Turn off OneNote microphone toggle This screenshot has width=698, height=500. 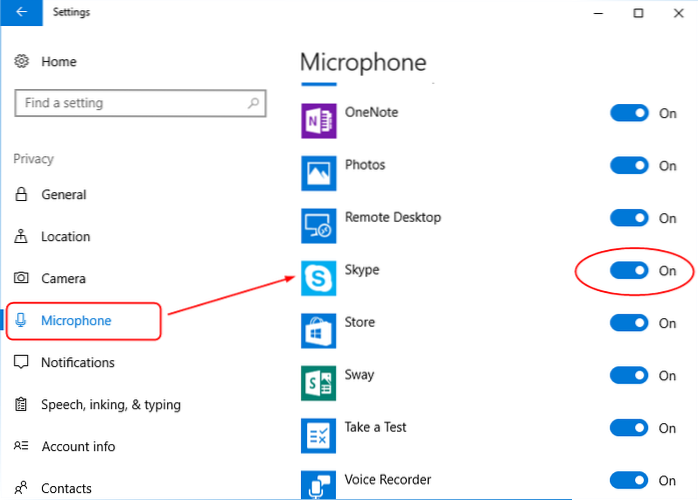629,113
